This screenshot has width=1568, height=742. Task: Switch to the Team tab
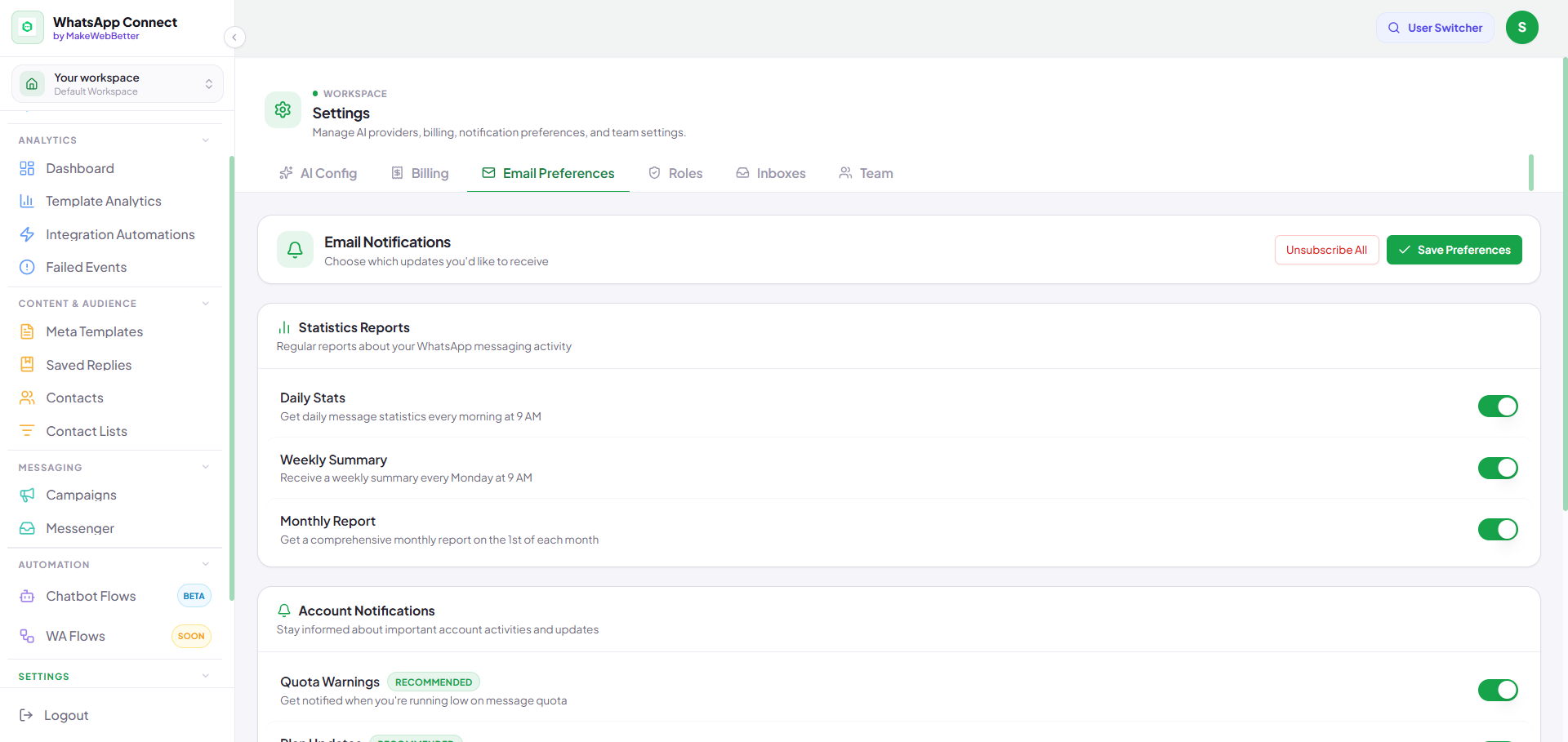coord(866,173)
